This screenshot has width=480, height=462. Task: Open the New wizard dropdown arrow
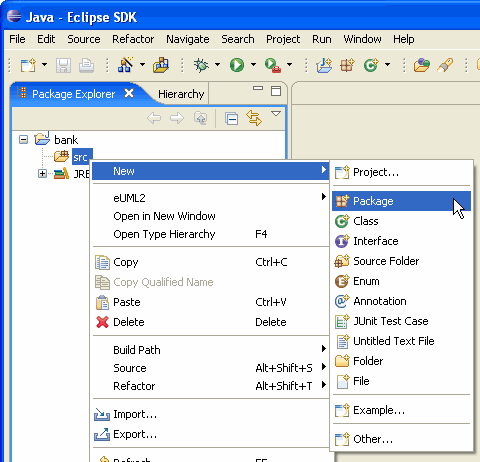coord(44,64)
